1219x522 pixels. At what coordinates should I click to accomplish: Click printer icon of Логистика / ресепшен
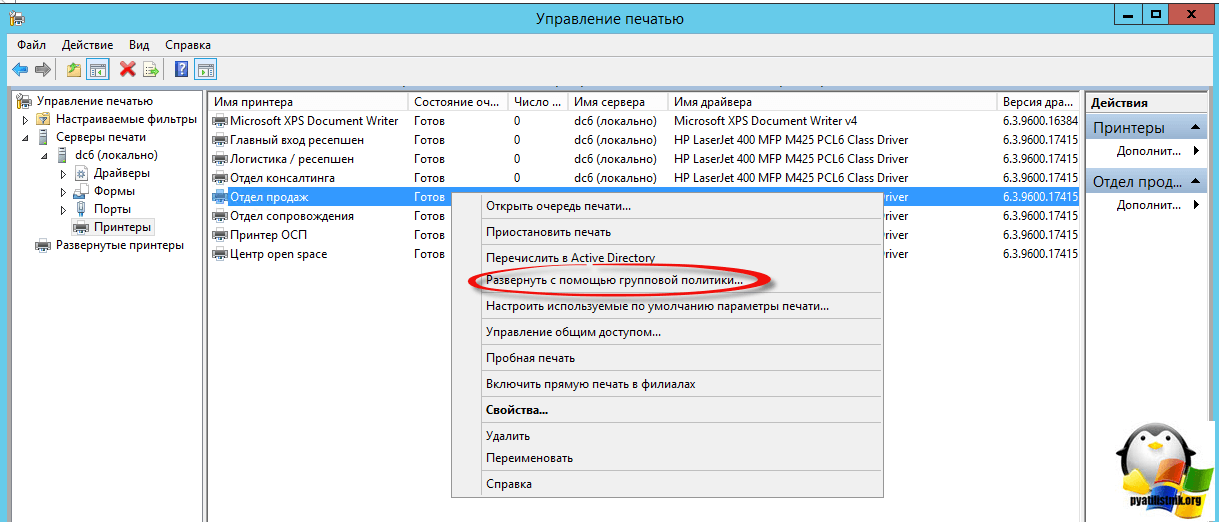(x=220, y=159)
